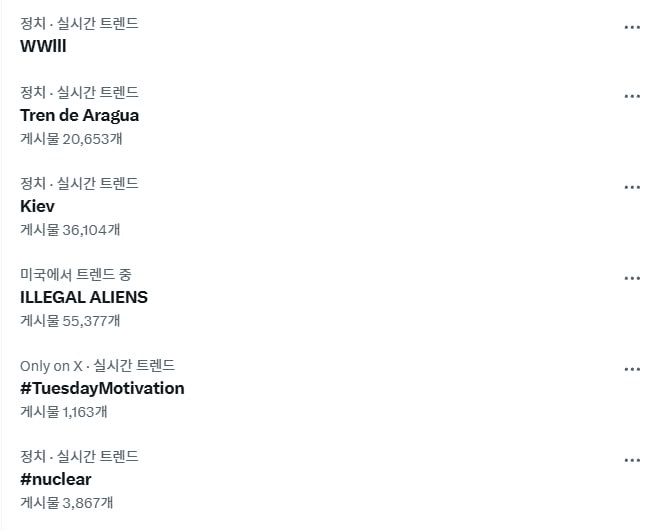Click the 게시물 1,163개 post count
Screen dimensions: 656x531
coord(64,412)
